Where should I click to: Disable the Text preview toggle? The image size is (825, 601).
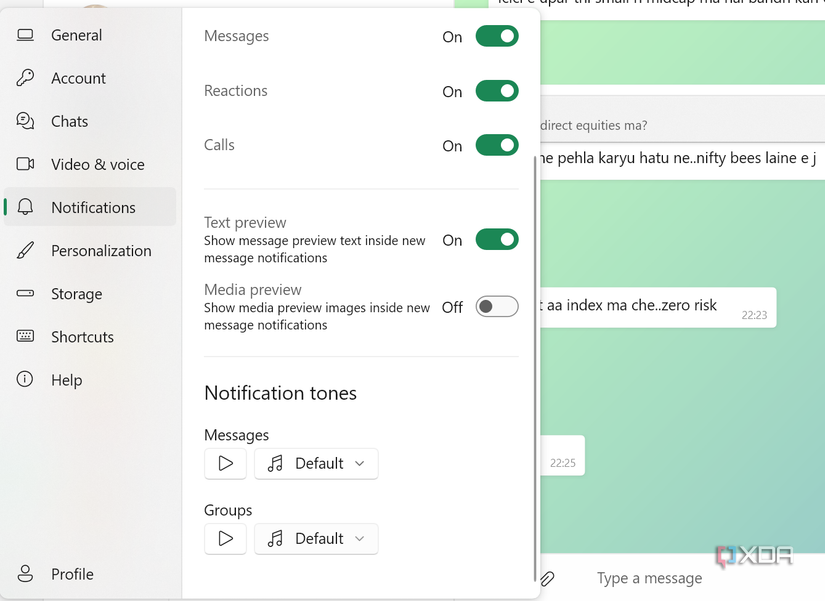tap(497, 240)
